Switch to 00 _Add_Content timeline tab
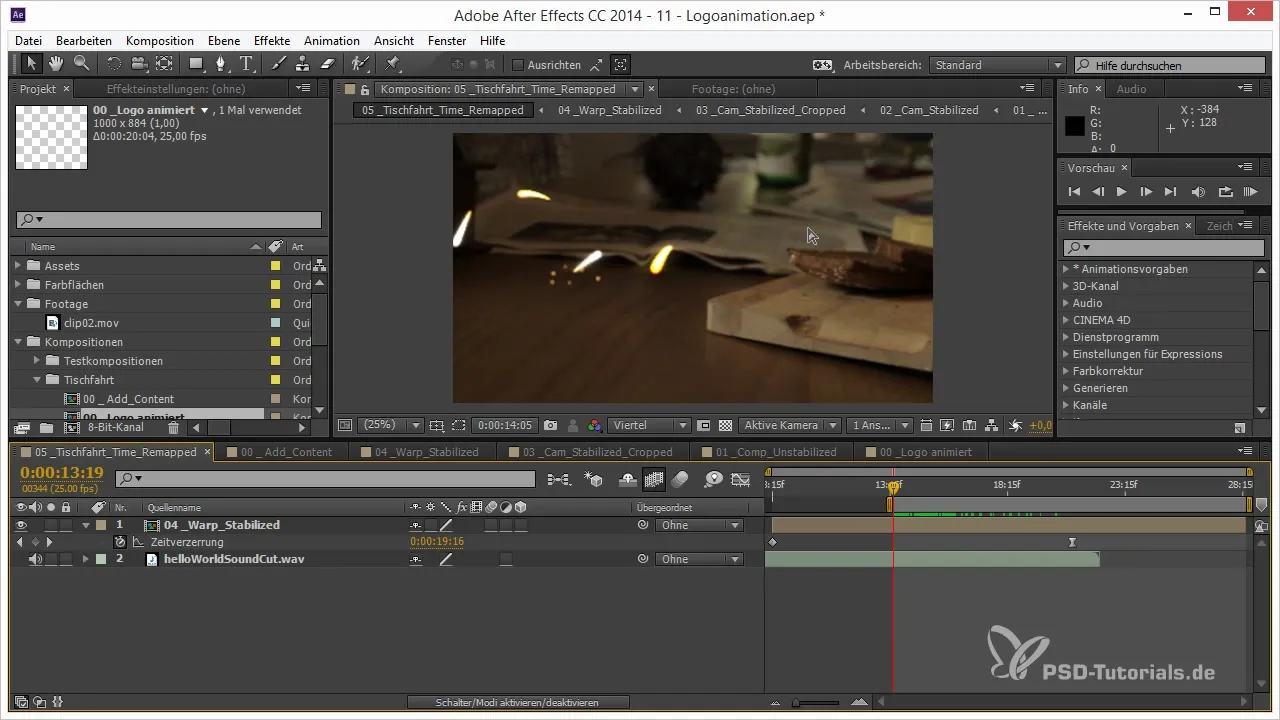This screenshot has width=1280, height=720. (285, 452)
